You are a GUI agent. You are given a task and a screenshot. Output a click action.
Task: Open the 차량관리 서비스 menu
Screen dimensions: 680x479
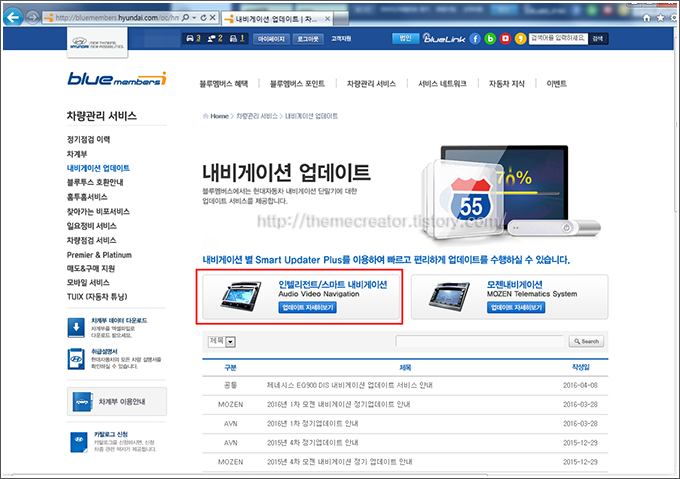(371, 84)
